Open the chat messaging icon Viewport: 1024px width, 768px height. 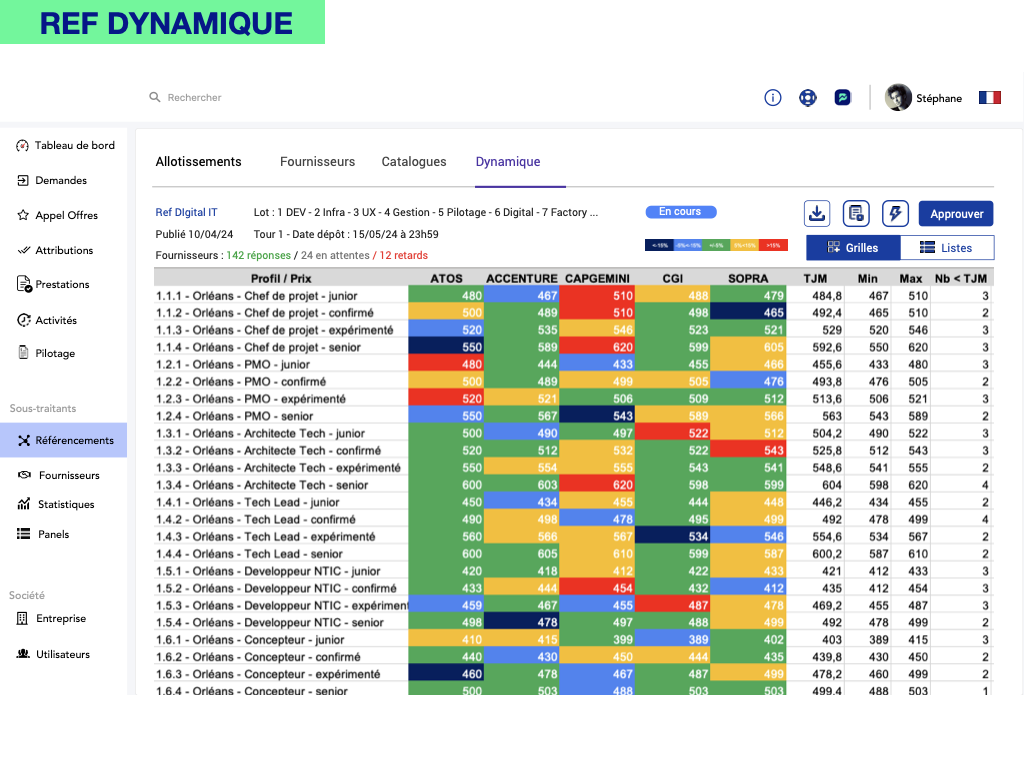(842, 98)
